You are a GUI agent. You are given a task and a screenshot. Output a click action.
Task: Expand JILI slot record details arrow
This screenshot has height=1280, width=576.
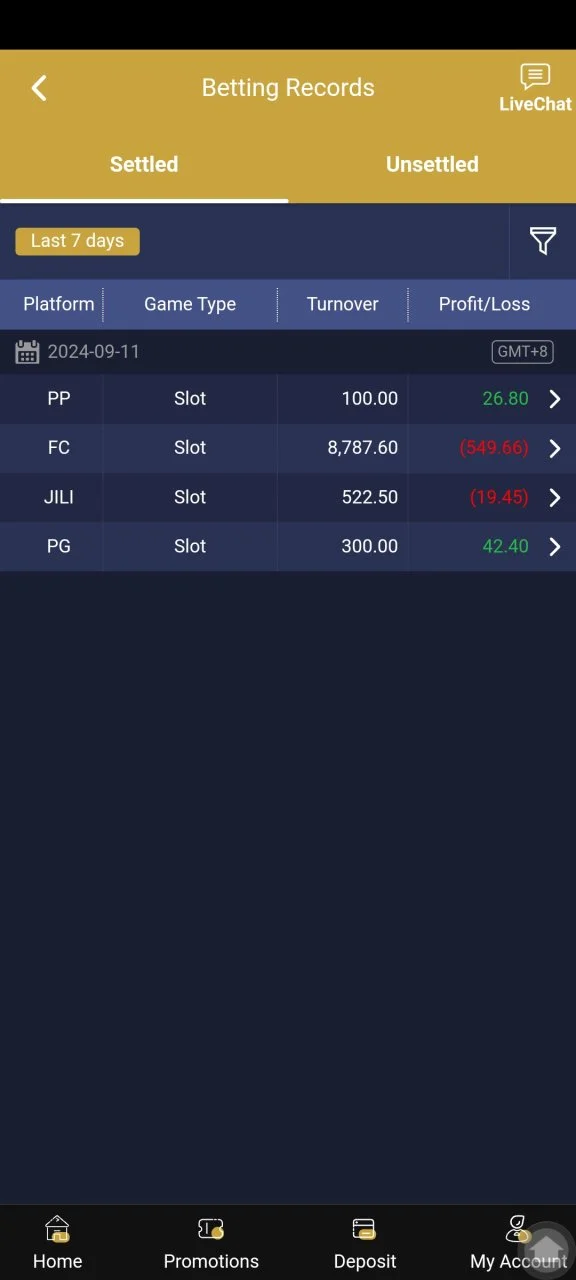pos(555,497)
